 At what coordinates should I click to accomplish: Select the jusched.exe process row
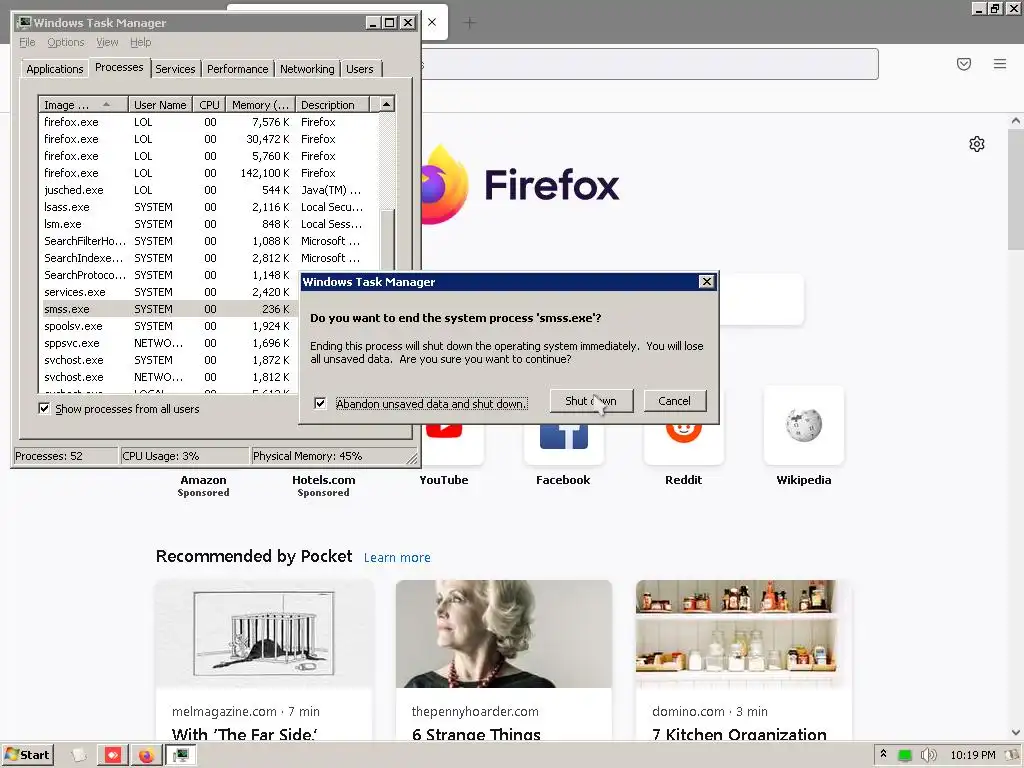[x=209, y=190]
